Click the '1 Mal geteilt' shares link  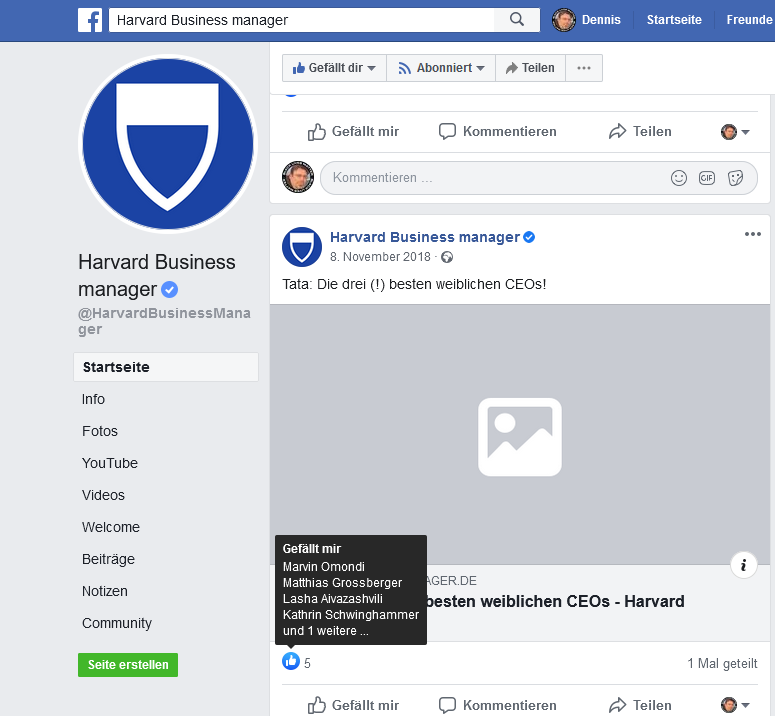(722, 663)
